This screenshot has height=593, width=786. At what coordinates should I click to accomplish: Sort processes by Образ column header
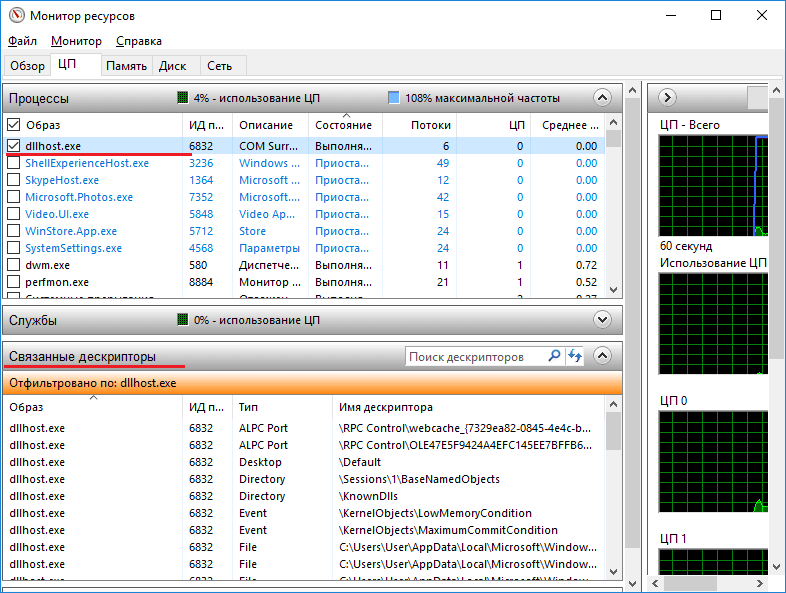coord(100,125)
